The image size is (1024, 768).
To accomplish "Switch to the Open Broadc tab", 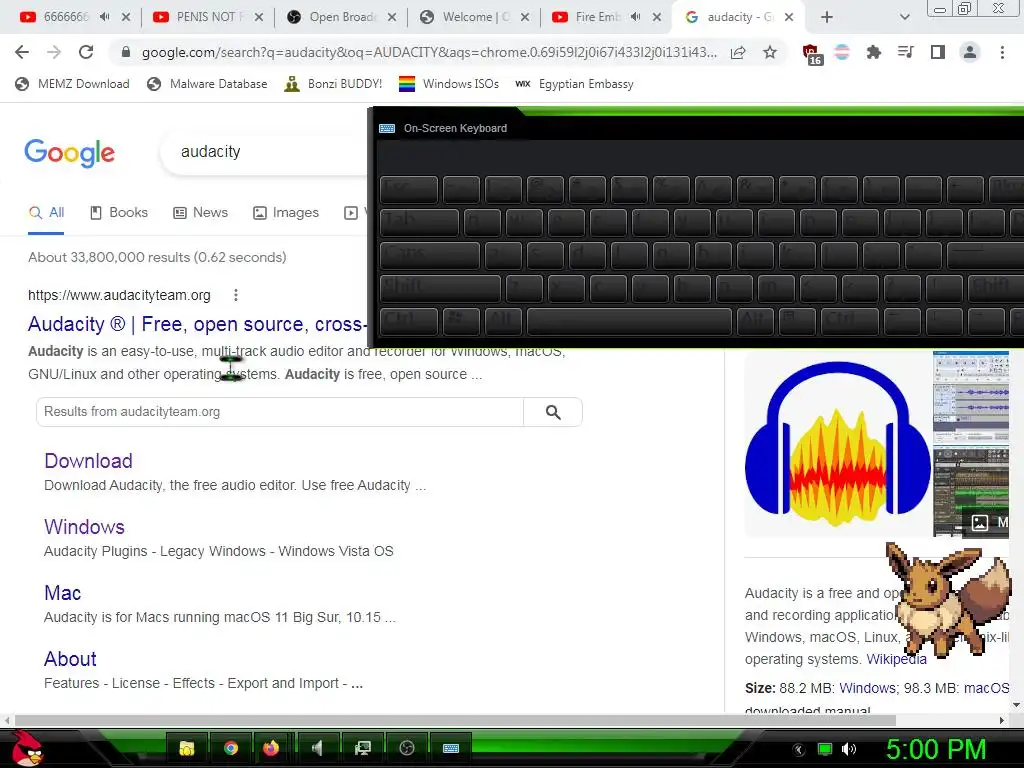I will coord(342,17).
